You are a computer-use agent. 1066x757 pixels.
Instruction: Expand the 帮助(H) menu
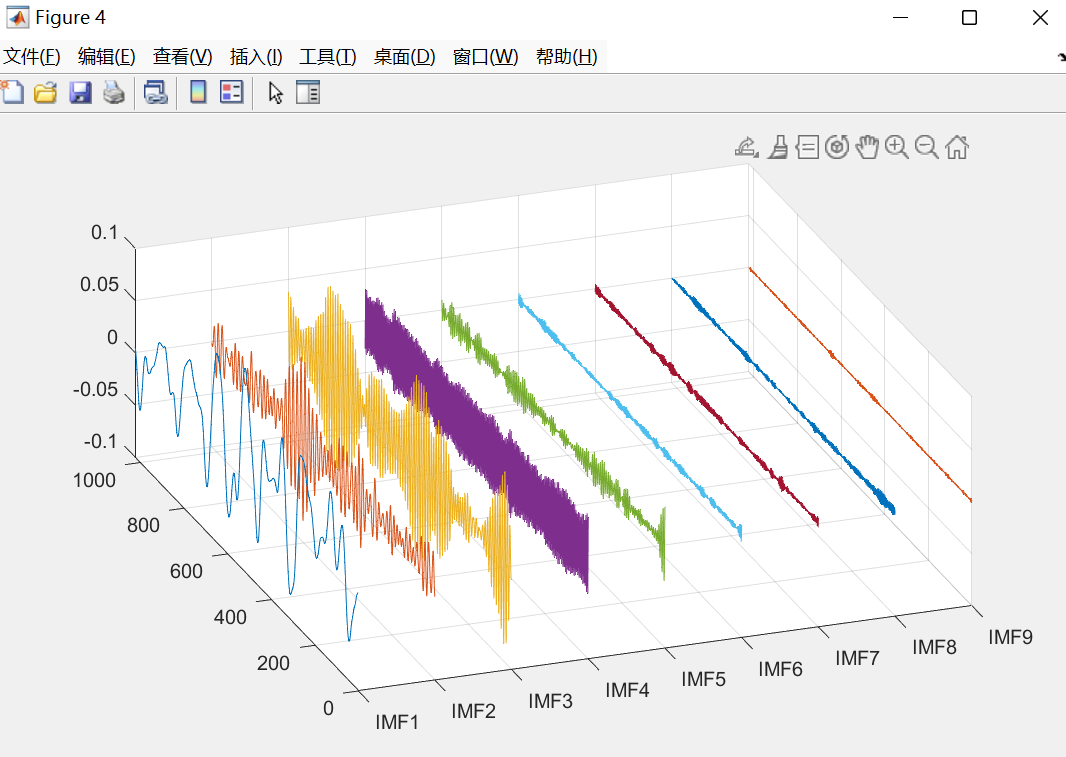click(x=566, y=57)
